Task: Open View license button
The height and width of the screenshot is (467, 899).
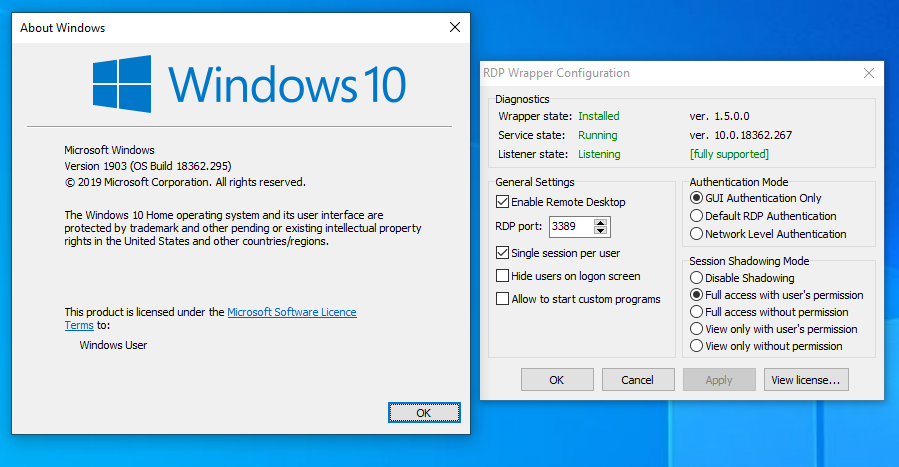Action: [806, 380]
